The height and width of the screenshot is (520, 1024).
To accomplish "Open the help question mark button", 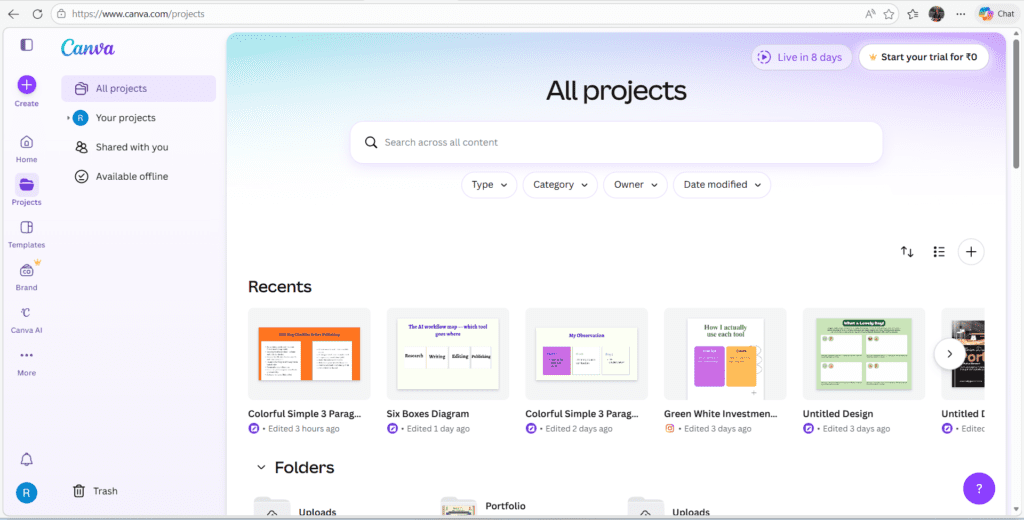I will [979, 489].
